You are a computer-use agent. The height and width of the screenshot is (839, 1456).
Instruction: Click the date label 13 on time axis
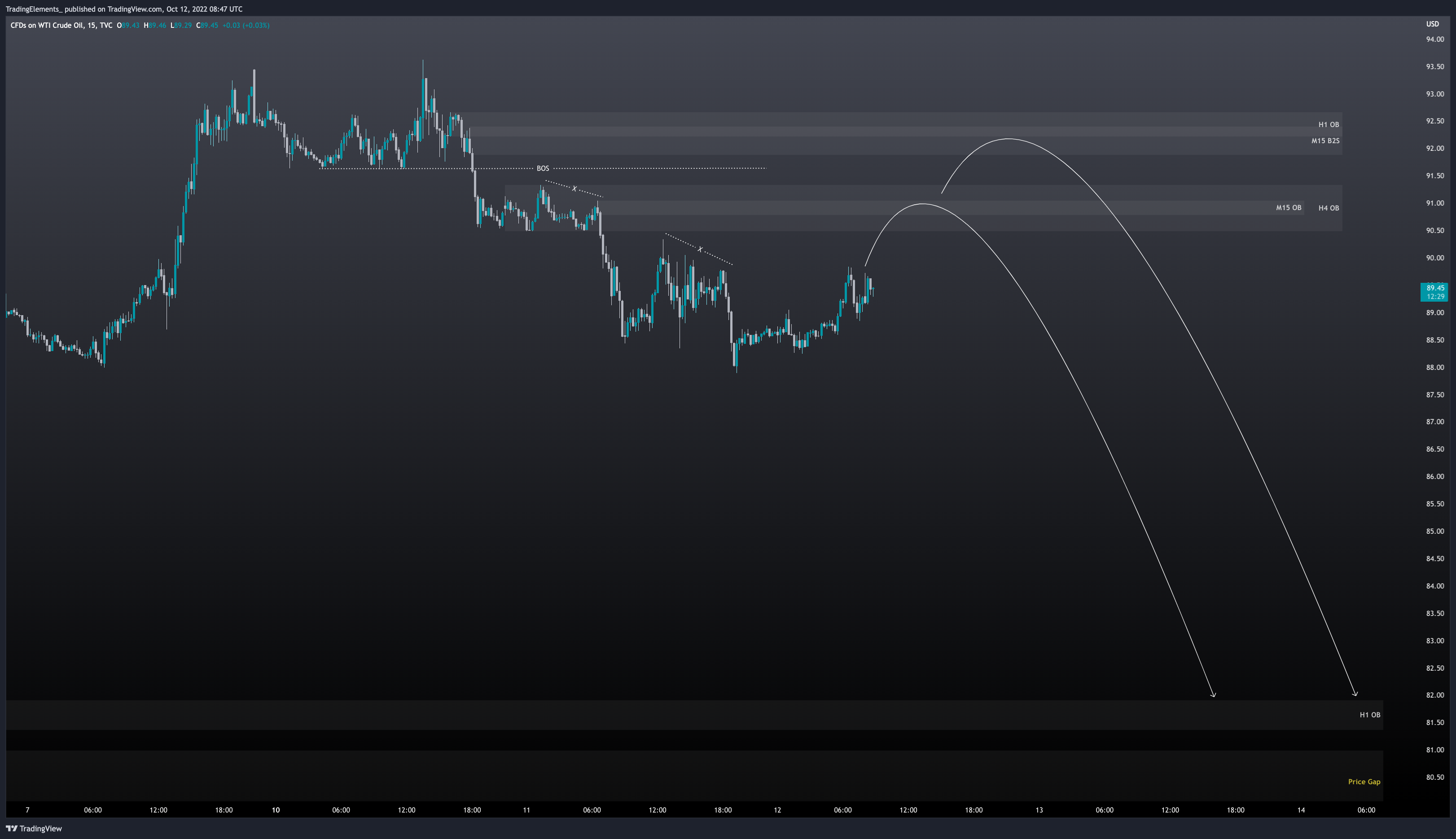[x=1039, y=810]
